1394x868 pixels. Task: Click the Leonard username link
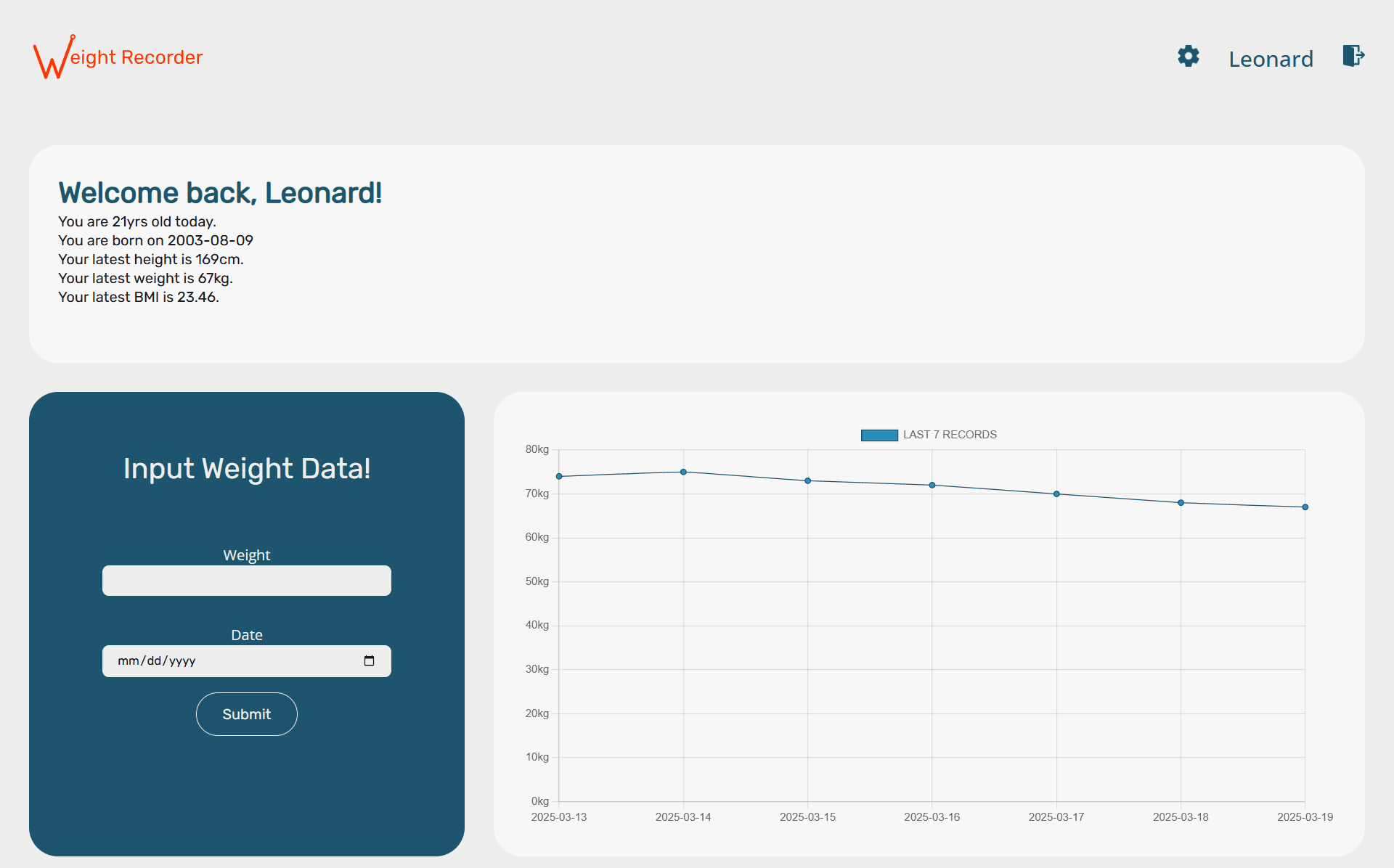pyautogui.click(x=1271, y=58)
